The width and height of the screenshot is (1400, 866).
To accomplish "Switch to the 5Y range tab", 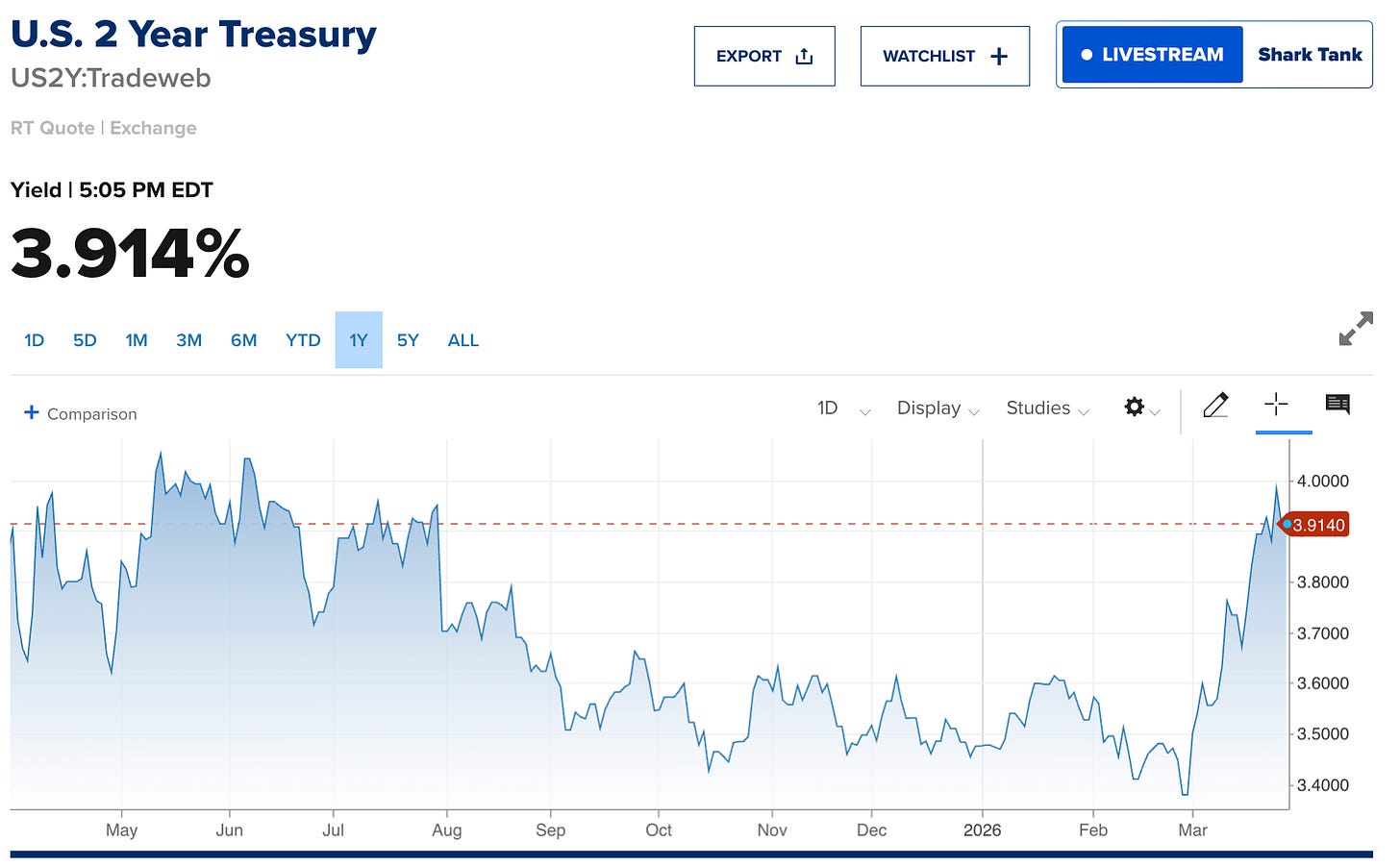I will (407, 339).
